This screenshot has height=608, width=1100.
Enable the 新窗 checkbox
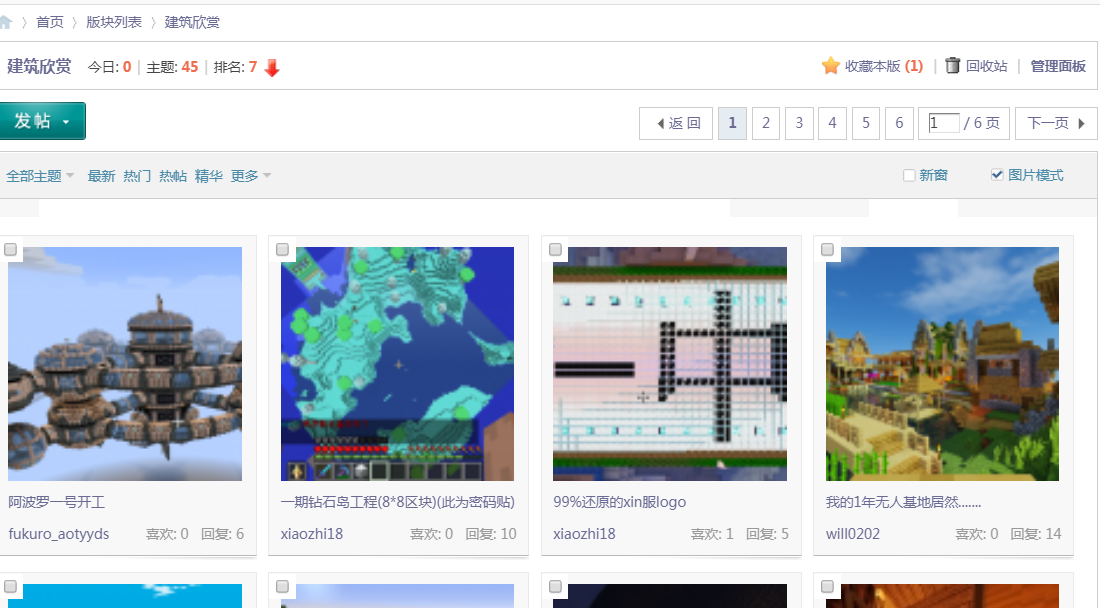click(909, 176)
